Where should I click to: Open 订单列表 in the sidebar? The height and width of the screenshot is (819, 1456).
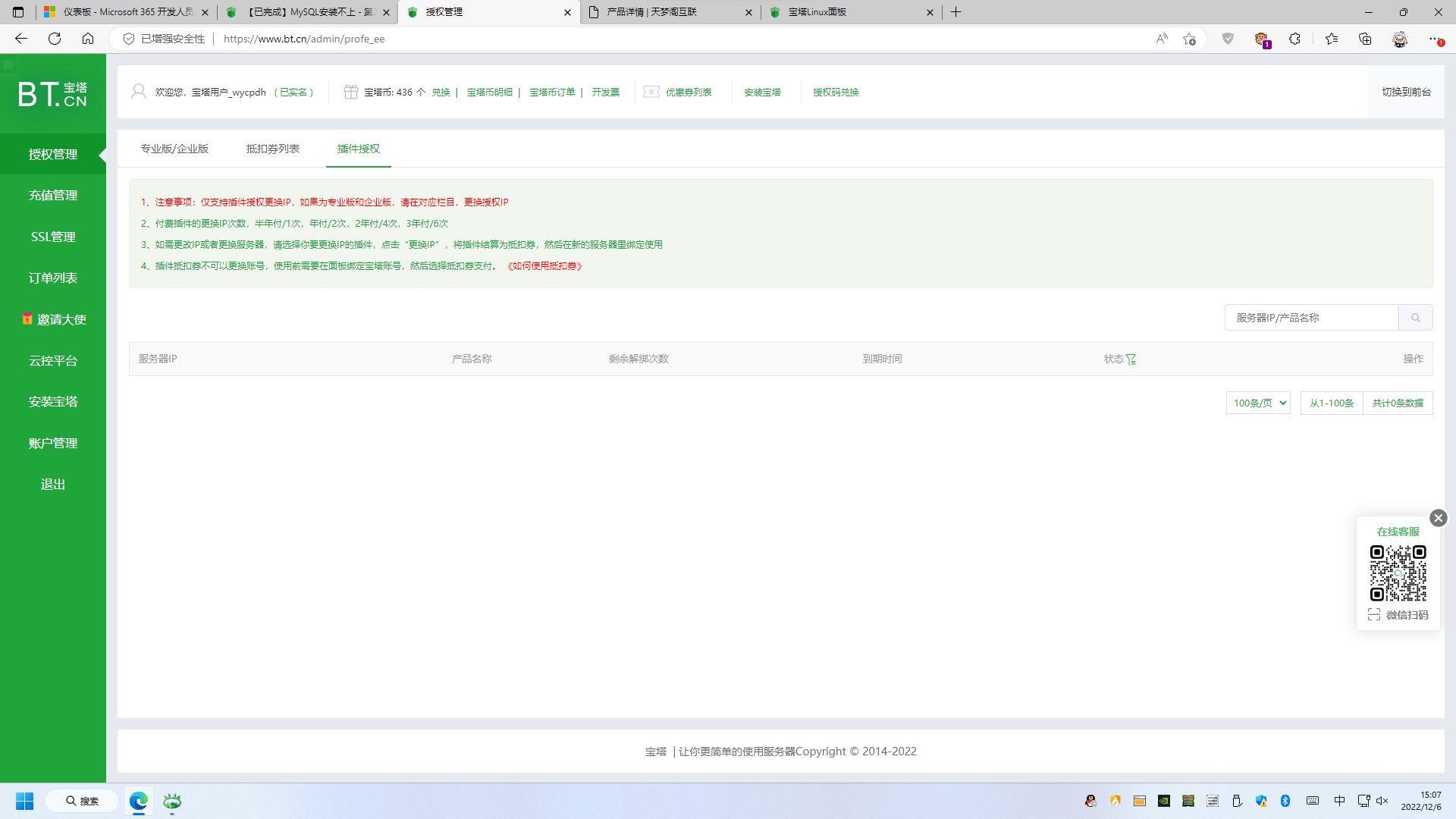click(x=53, y=278)
